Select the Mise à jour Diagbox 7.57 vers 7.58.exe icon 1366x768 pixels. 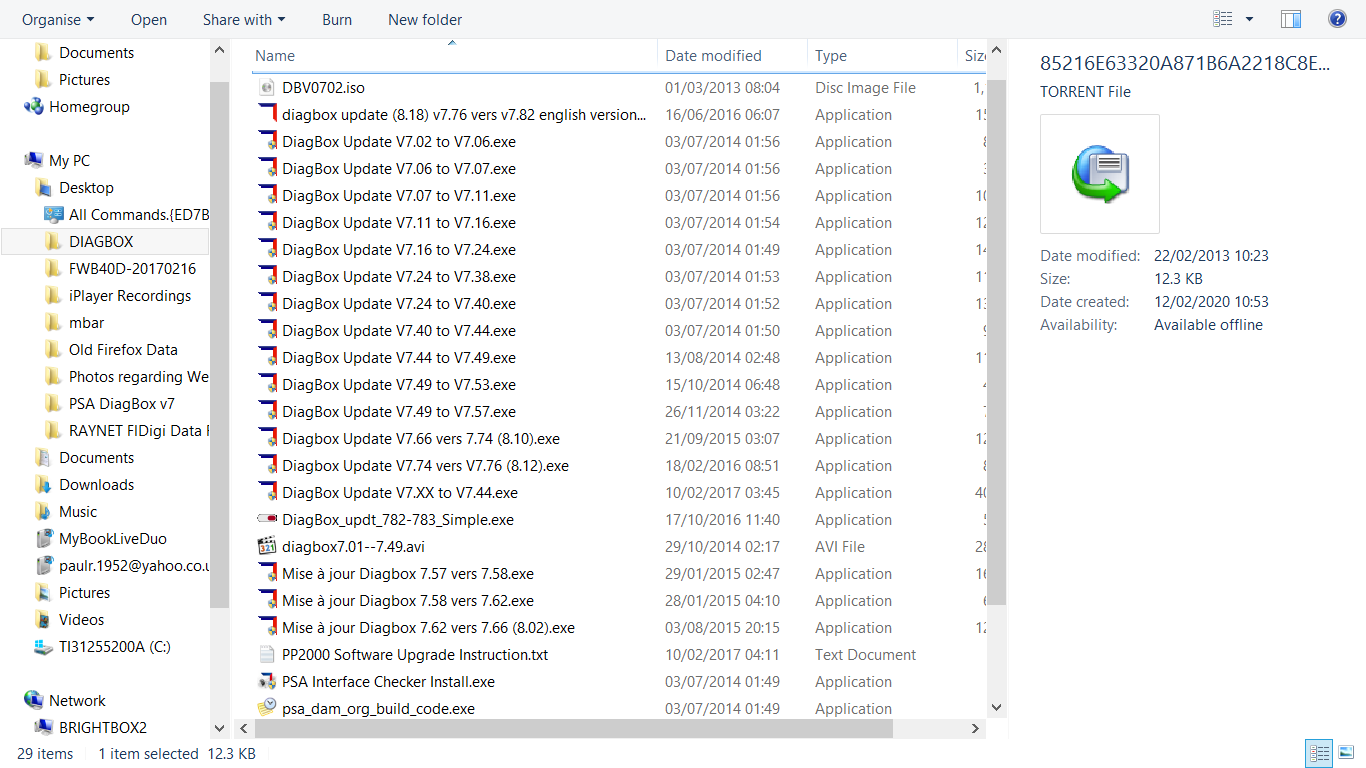(x=267, y=574)
